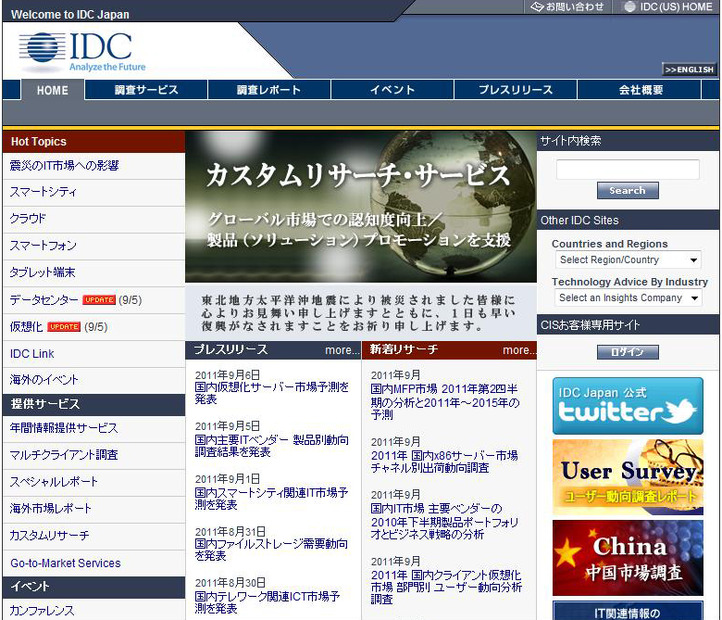Focus the site search input field
Screen dimensions: 722x620
628,170
